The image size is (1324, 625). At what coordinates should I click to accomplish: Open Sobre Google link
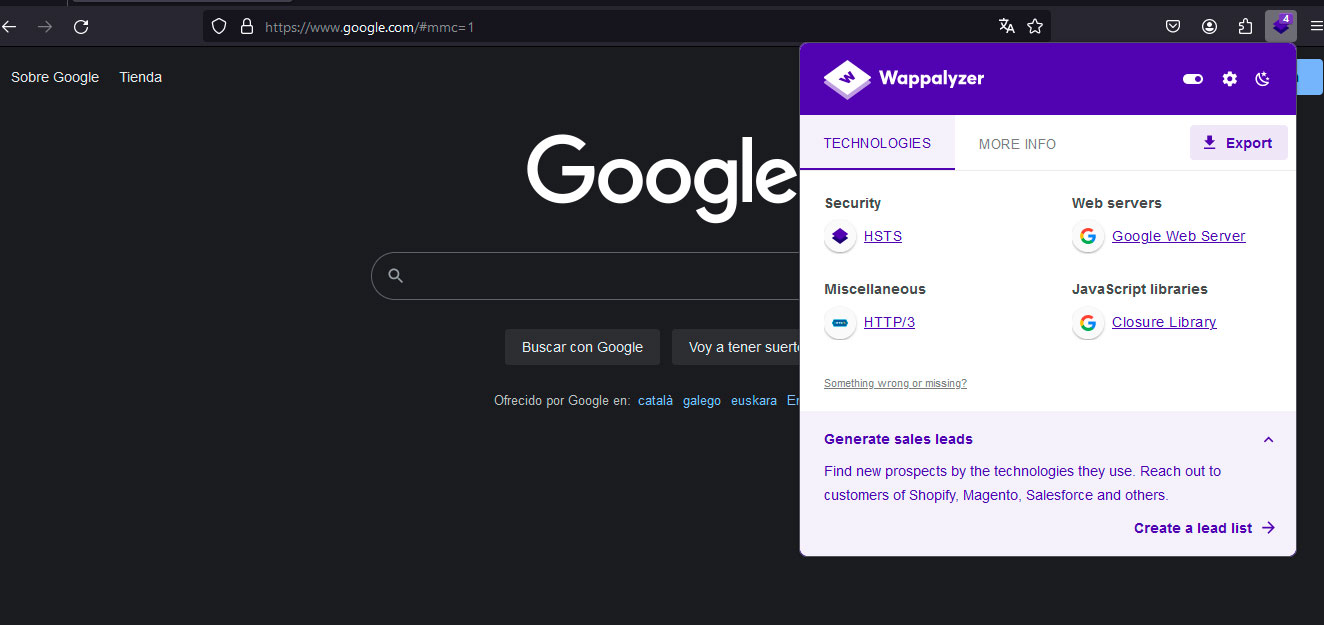pyautogui.click(x=55, y=77)
